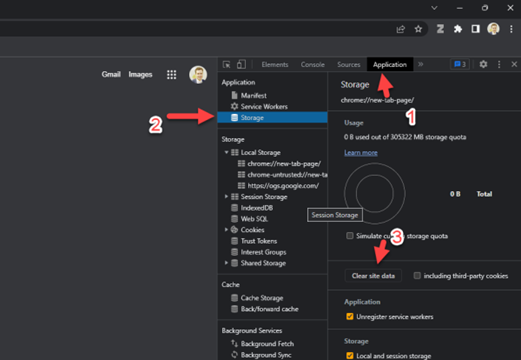The image size is (521, 360).
Task: Toggle the device toolbar icon
Action: pyautogui.click(x=241, y=64)
